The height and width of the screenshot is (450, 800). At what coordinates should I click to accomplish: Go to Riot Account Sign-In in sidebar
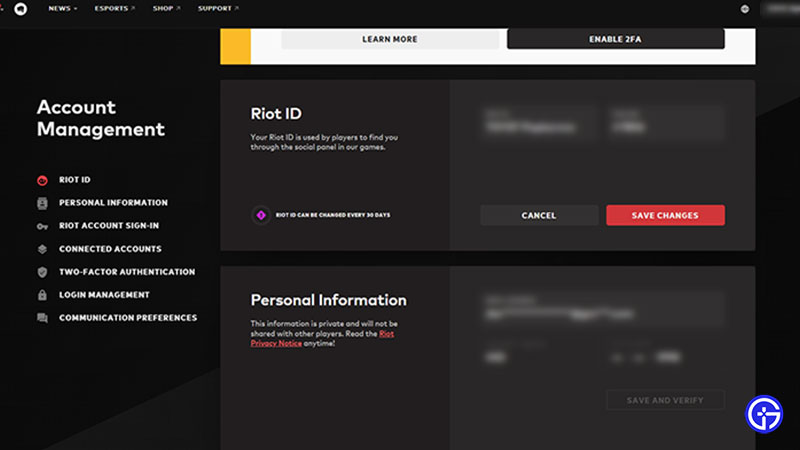pyautogui.click(x=109, y=226)
